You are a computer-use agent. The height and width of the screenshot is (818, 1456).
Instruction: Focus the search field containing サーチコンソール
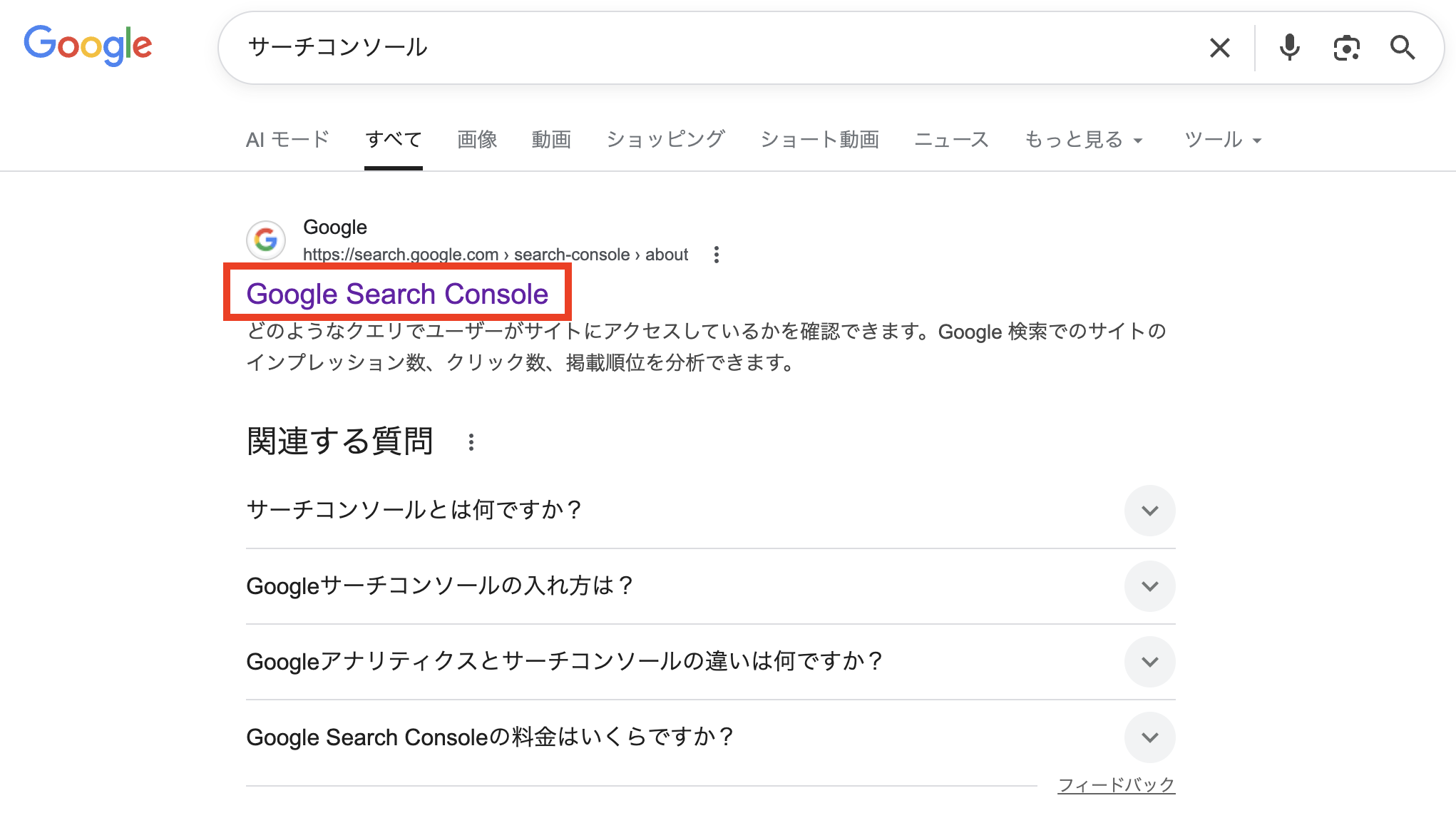pos(713,48)
